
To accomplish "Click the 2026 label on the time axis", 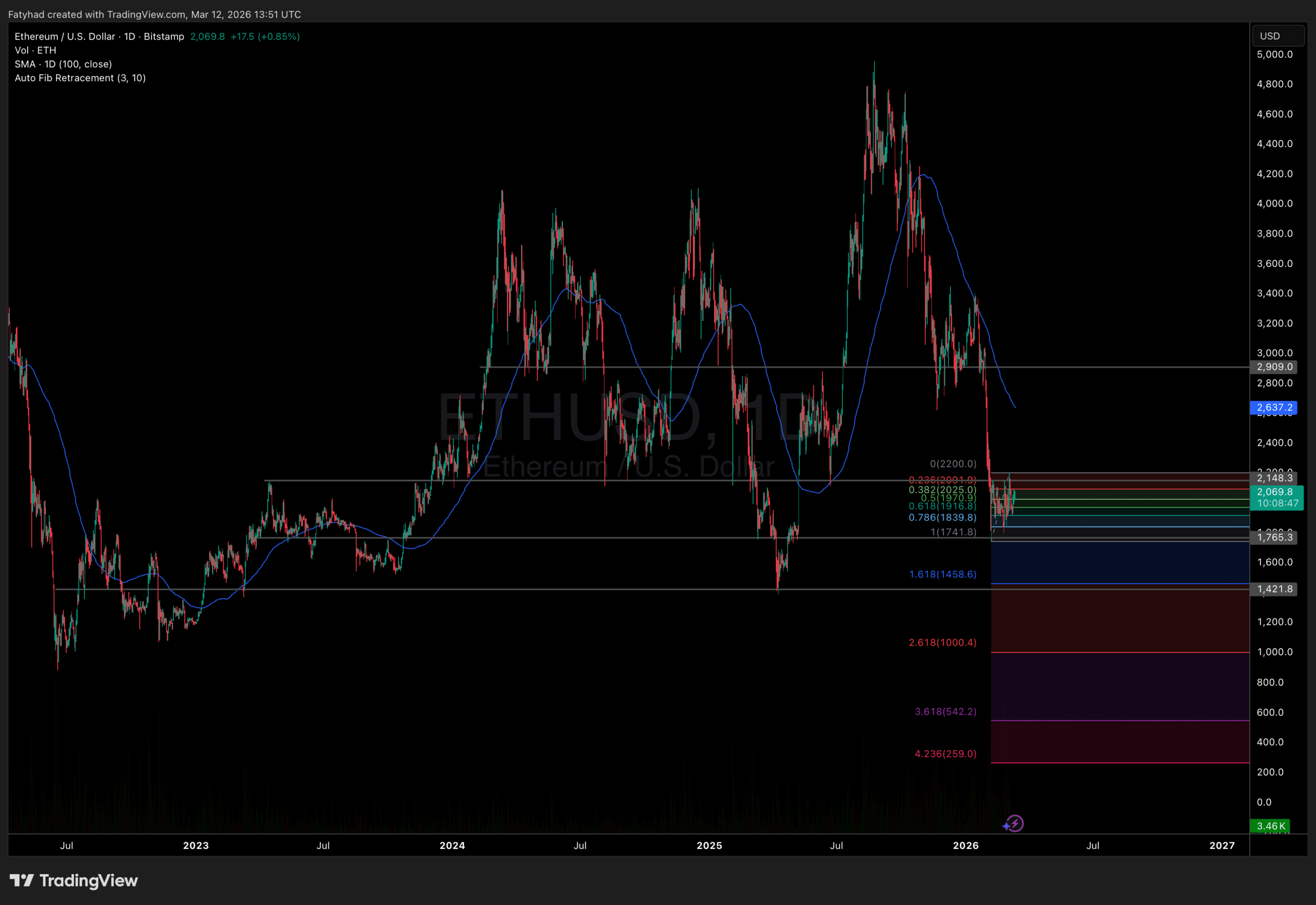I will tap(966, 845).
